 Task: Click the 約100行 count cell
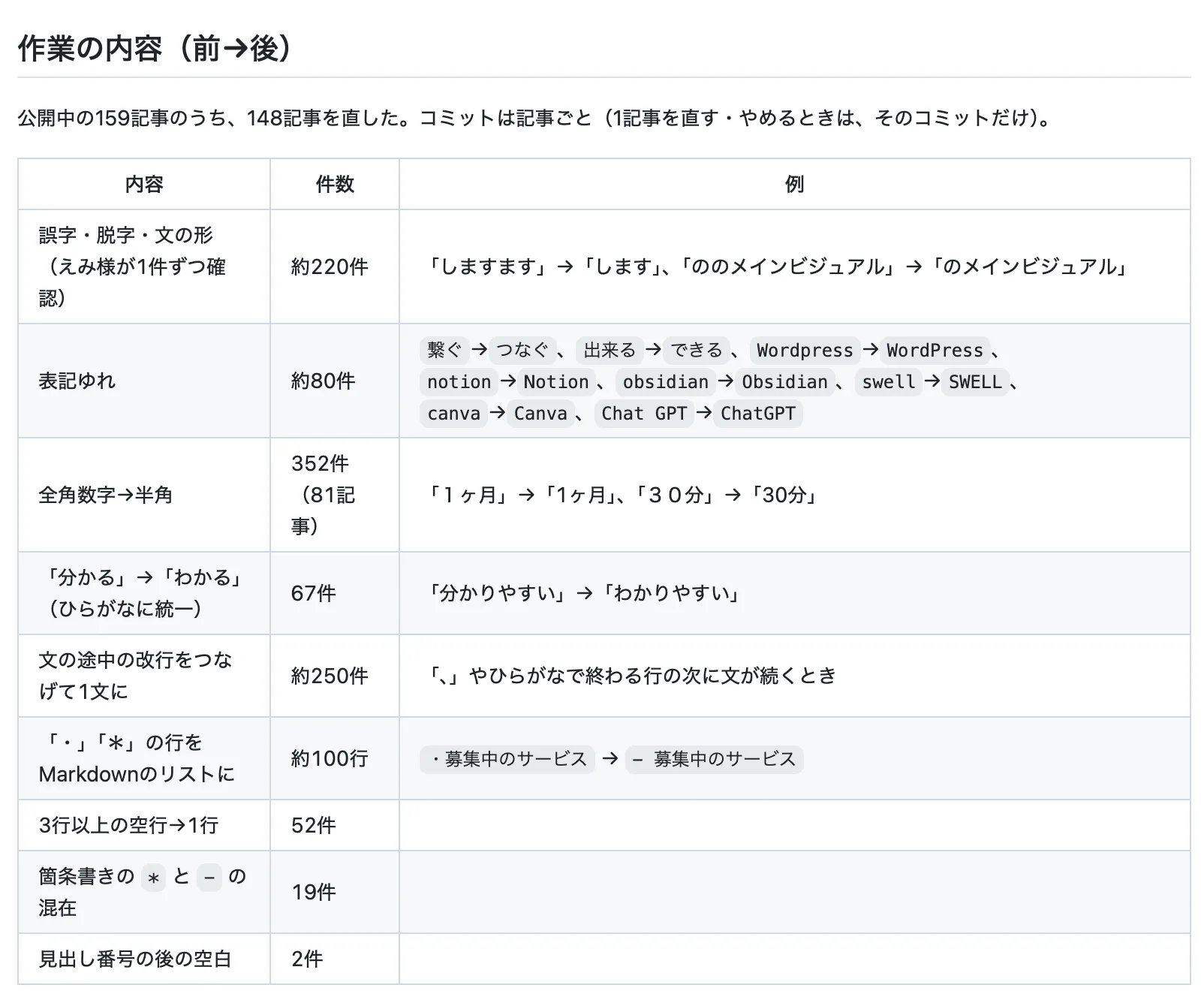pyautogui.click(x=335, y=758)
